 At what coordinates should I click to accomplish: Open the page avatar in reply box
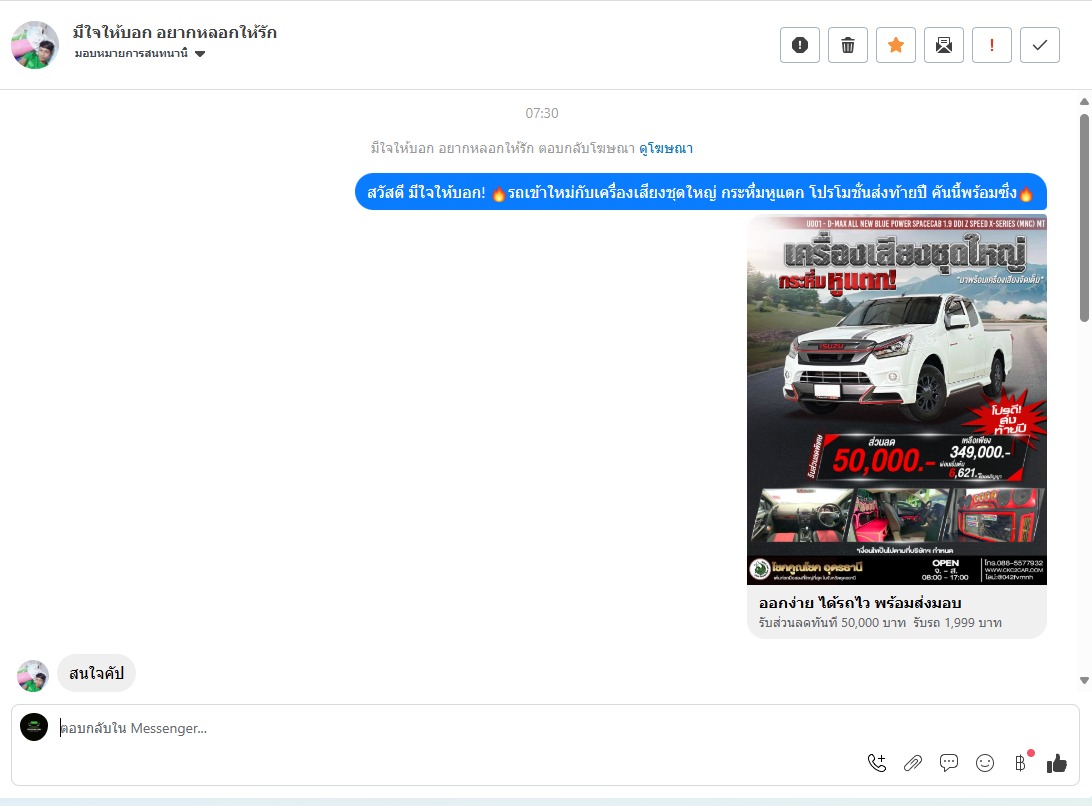(x=34, y=727)
